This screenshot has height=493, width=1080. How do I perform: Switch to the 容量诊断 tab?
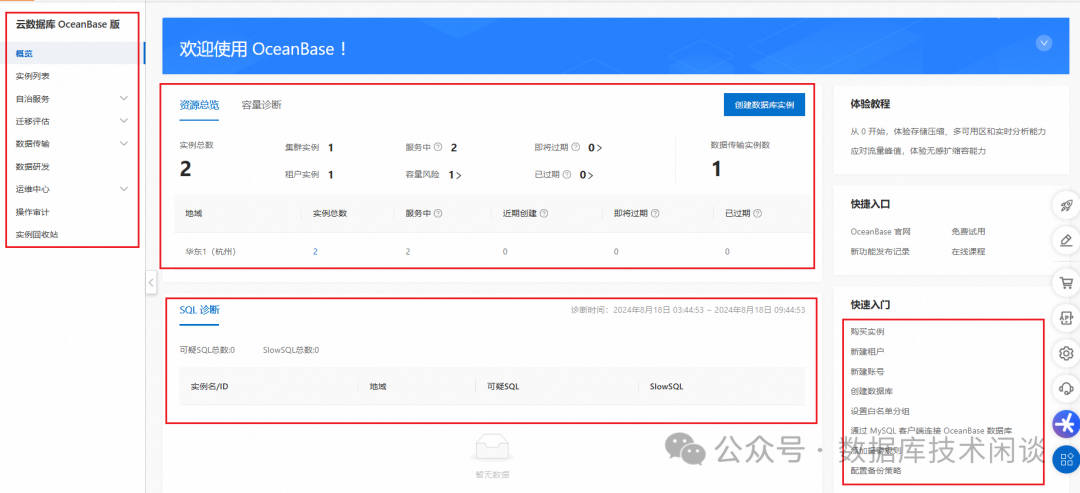261,105
